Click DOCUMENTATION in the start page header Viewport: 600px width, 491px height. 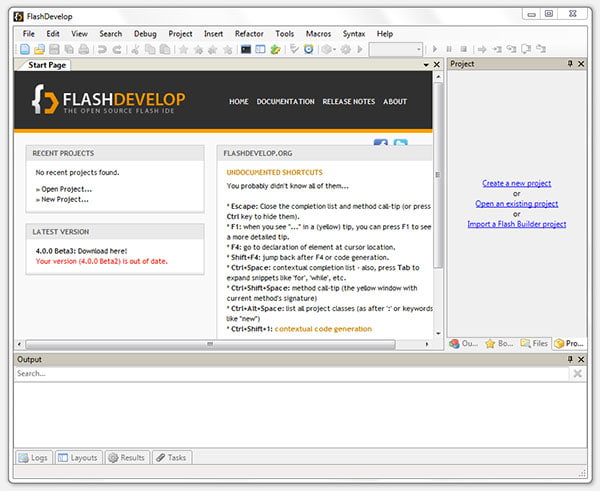(x=285, y=101)
